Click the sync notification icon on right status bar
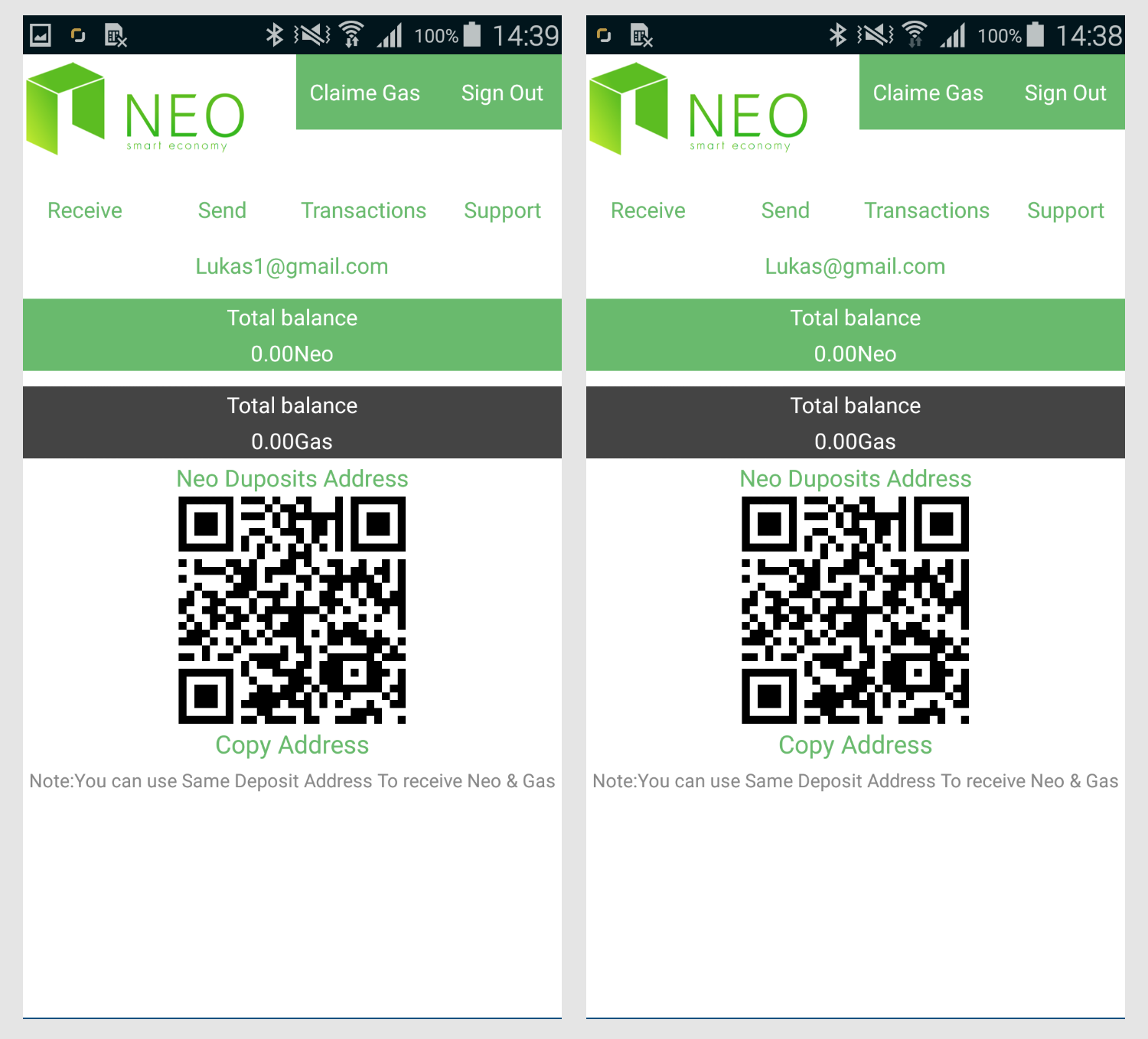1148x1039 pixels. [604, 34]
